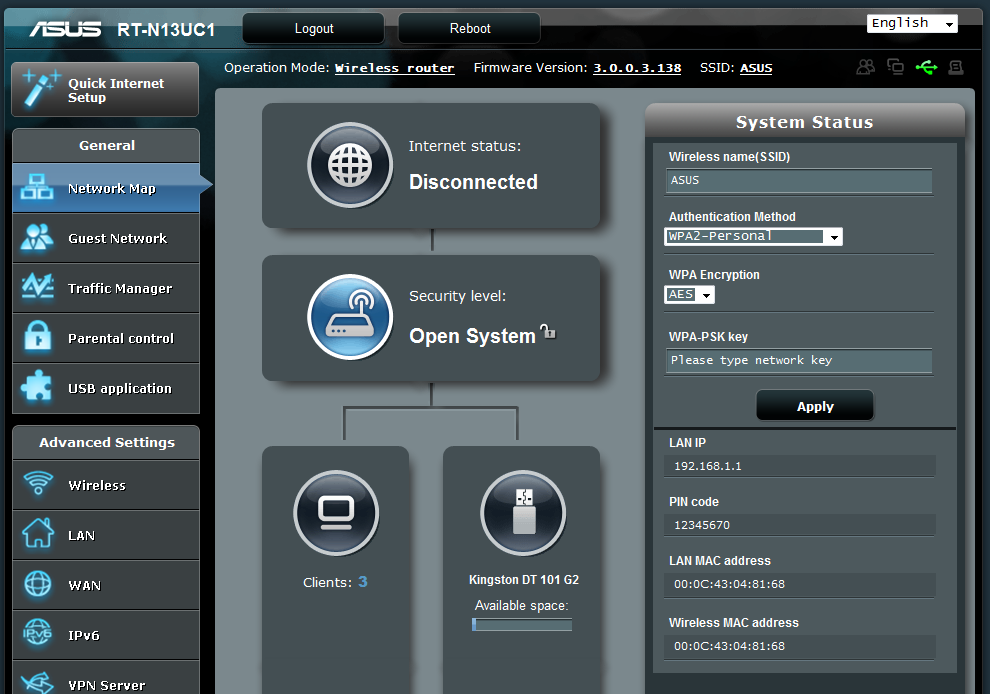990x694 pixels.
Task: Click the Advanced Settings section header
Action: point(106,442)
